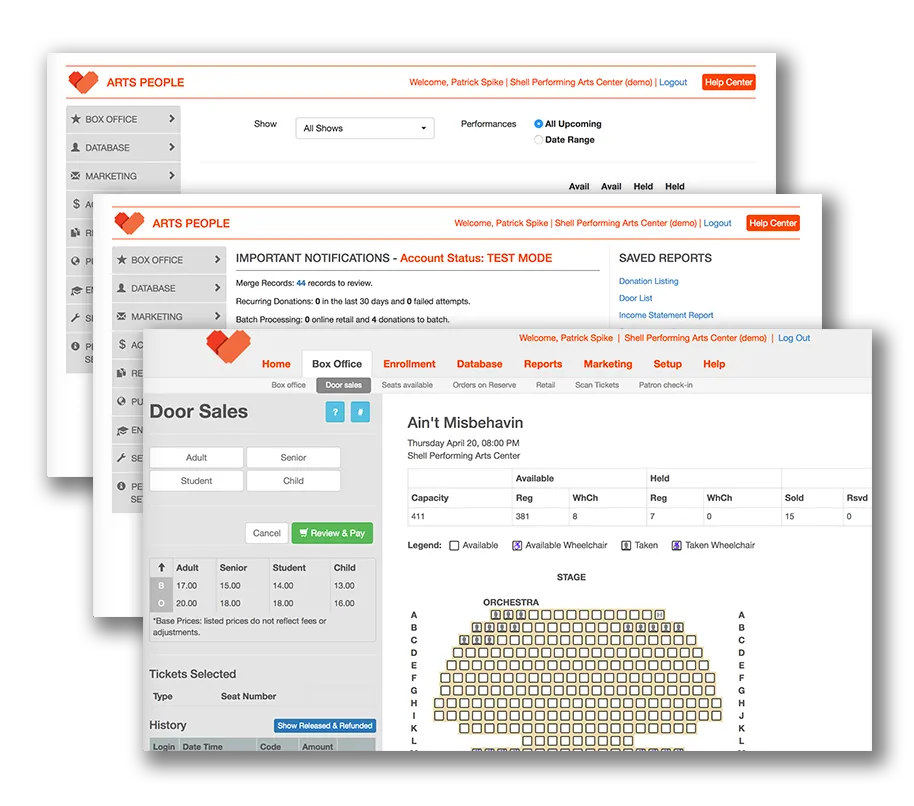Add a Senior ticket
Viewport: 914px width, 806px height.
point(293,457)
